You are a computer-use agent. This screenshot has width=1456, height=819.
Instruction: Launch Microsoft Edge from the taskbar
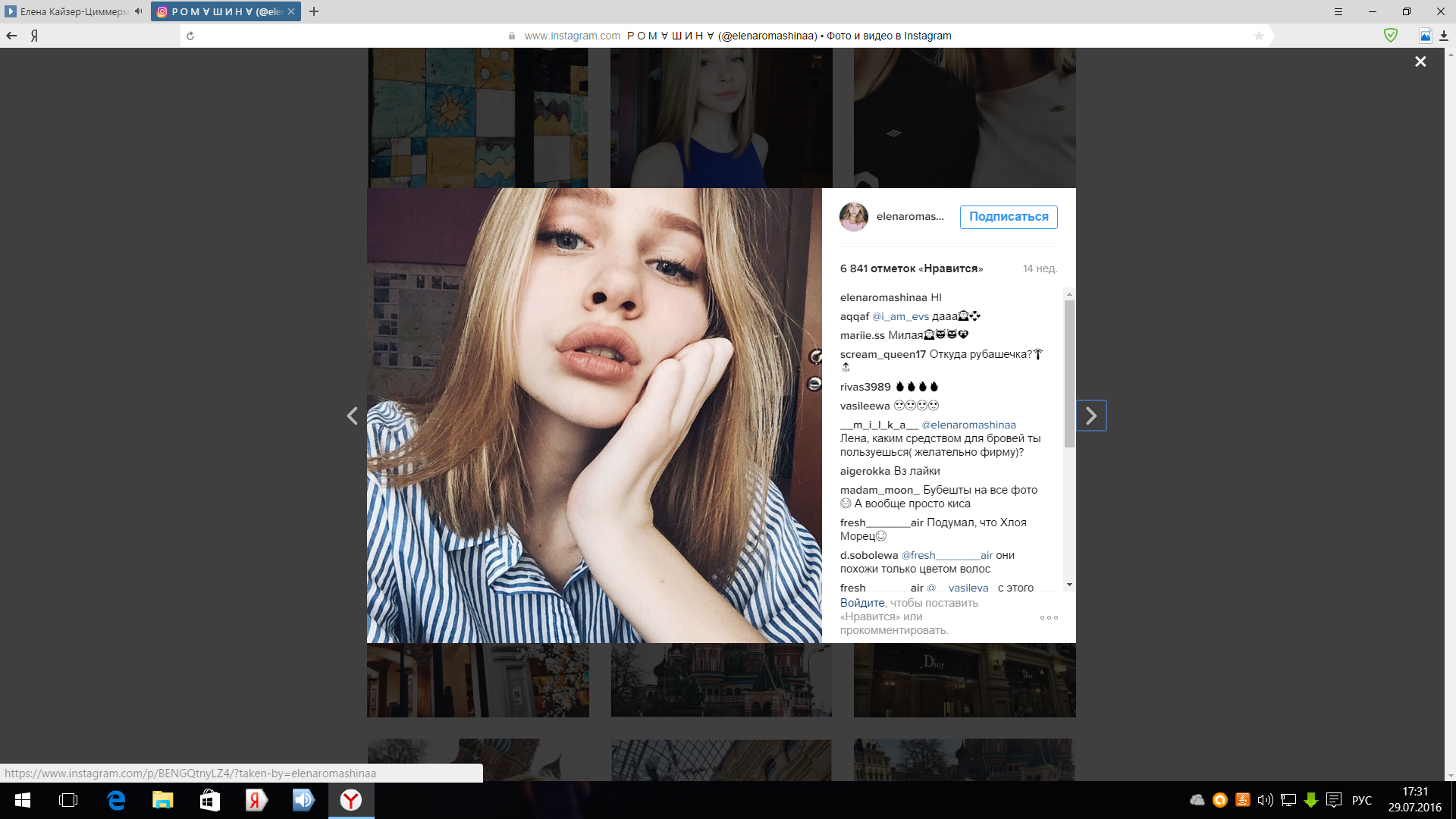116,800
